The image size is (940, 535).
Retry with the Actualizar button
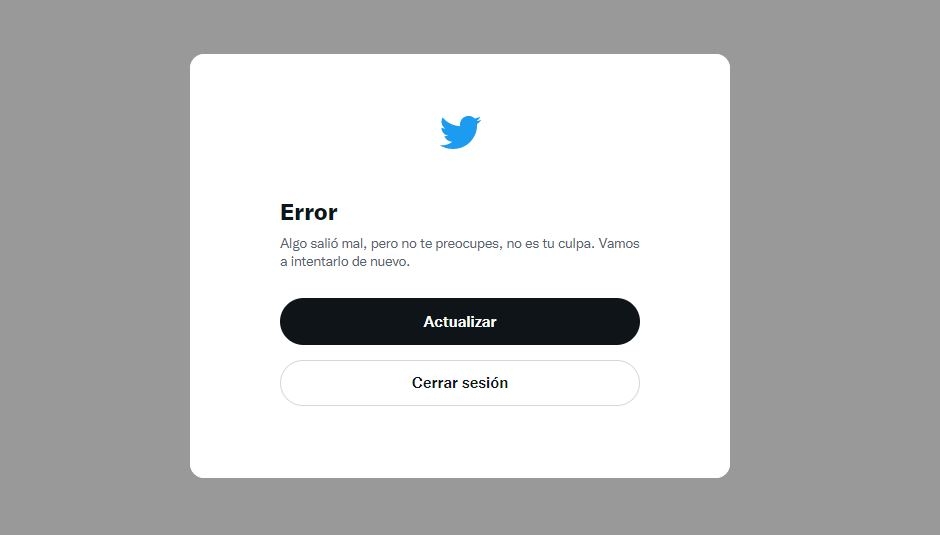[460, 321]
